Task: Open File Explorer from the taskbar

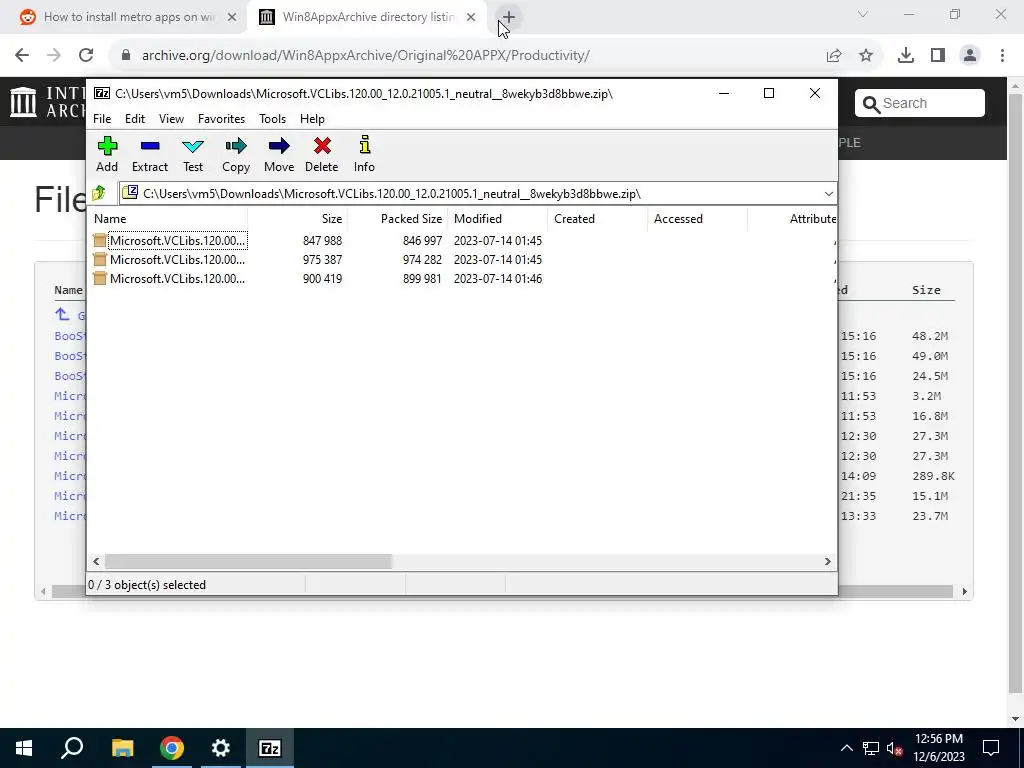Action: tap(122, 748)
